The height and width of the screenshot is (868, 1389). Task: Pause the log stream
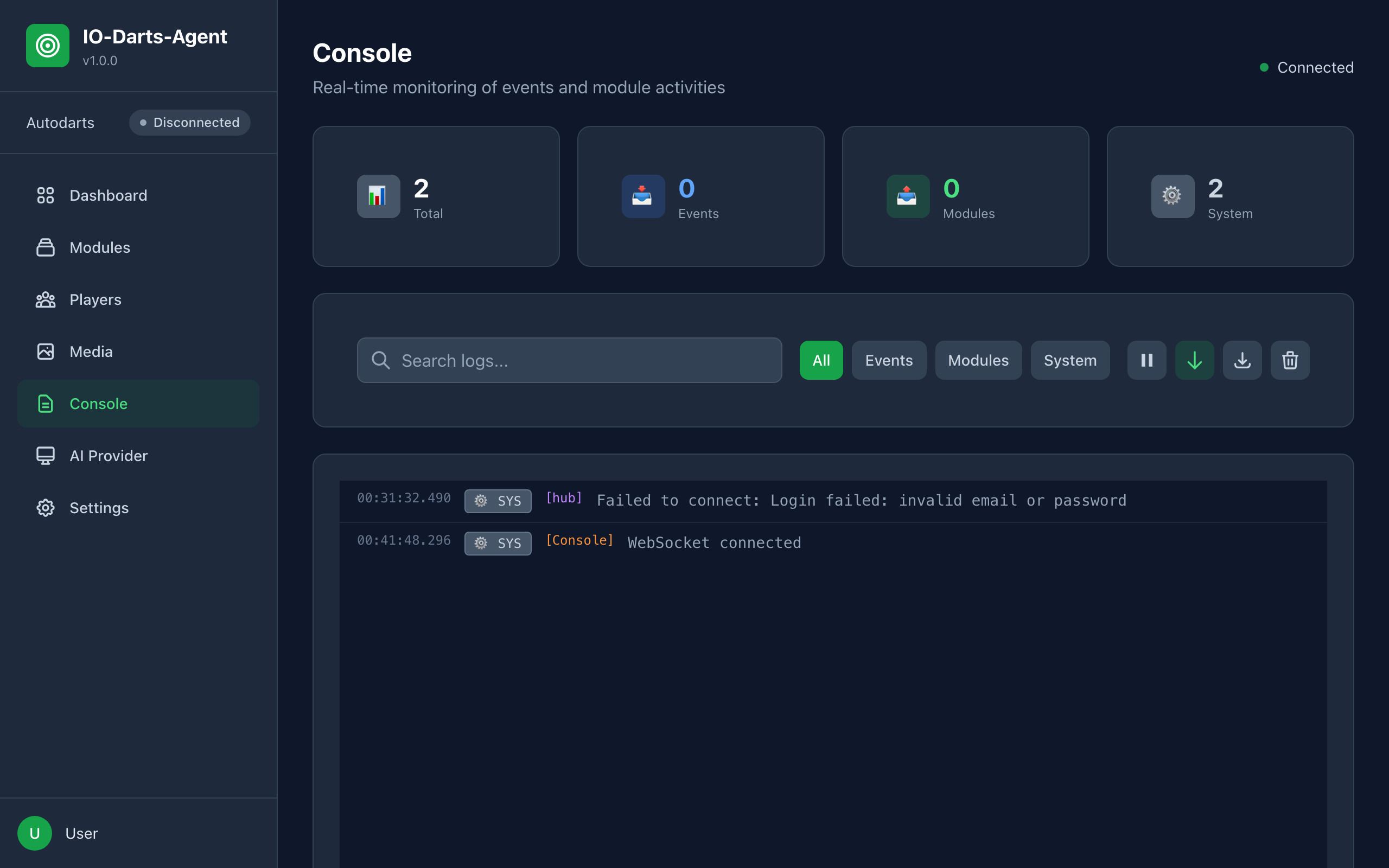[x=1146, y=360]
